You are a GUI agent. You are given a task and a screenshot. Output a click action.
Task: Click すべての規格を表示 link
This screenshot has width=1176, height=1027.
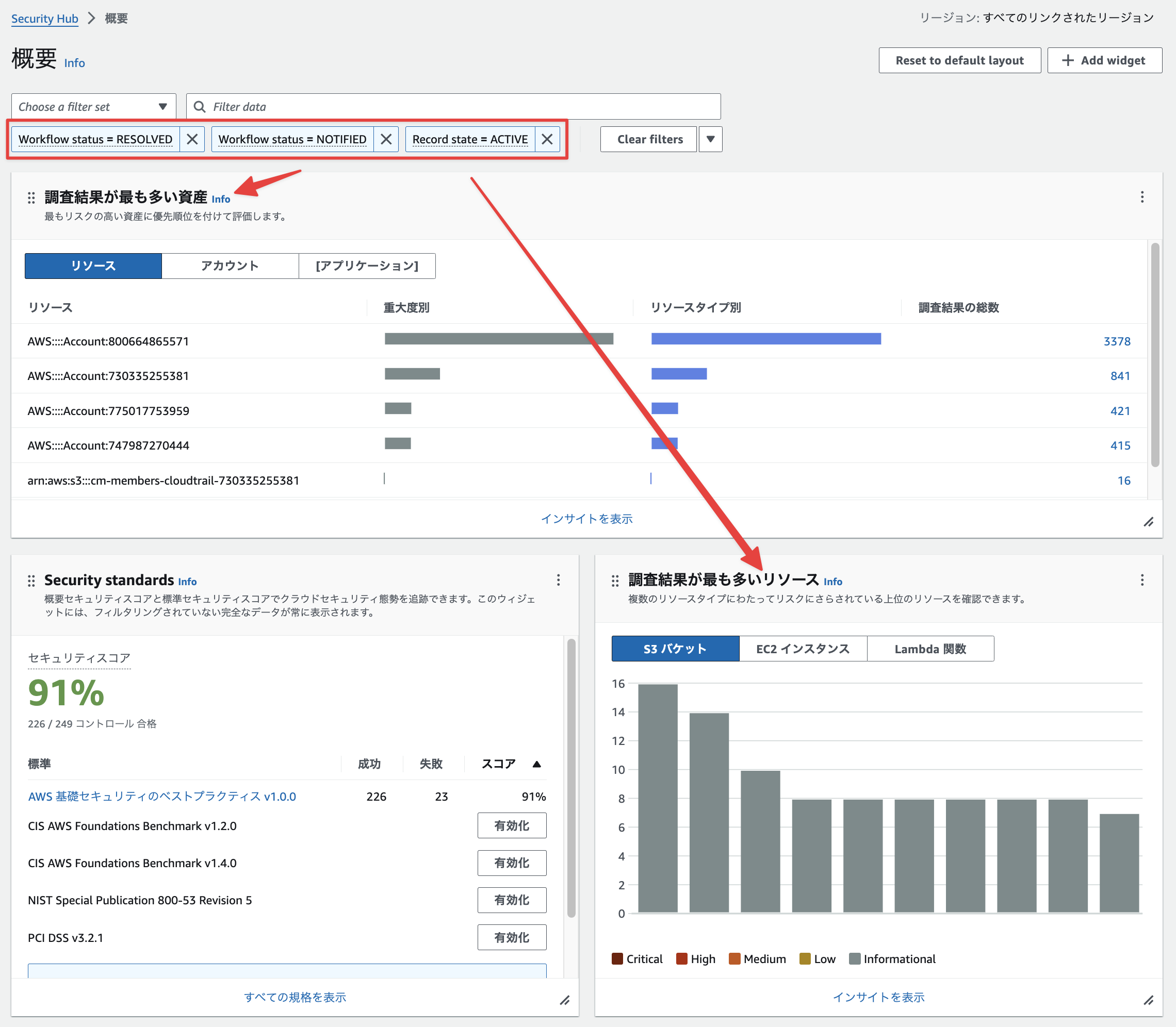[295, 997]
